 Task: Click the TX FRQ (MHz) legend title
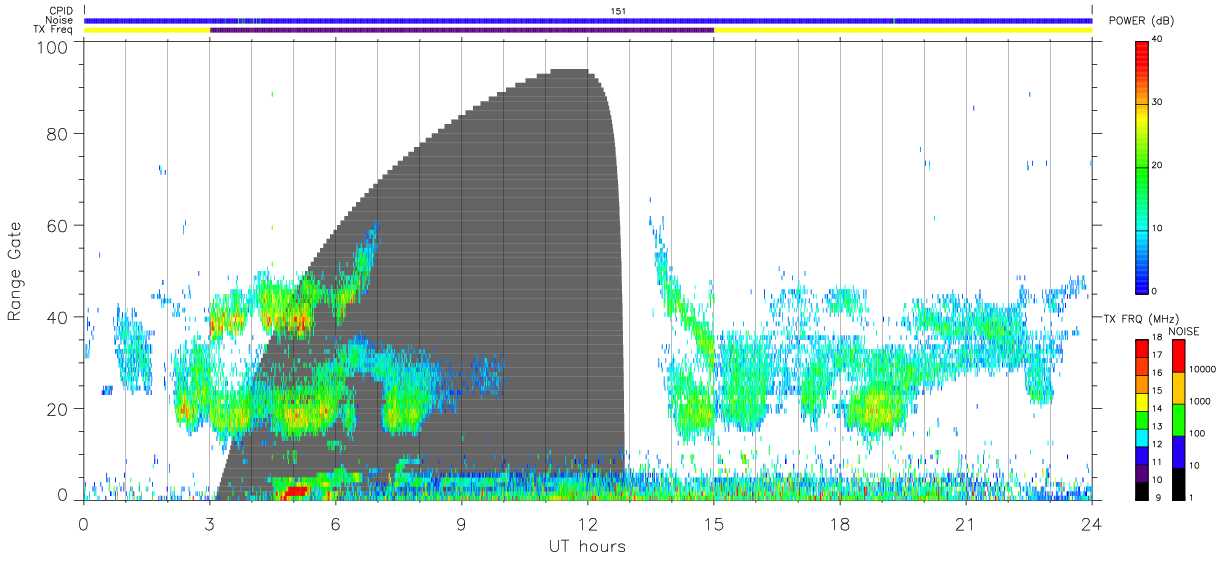click(x=1141, y=318)
